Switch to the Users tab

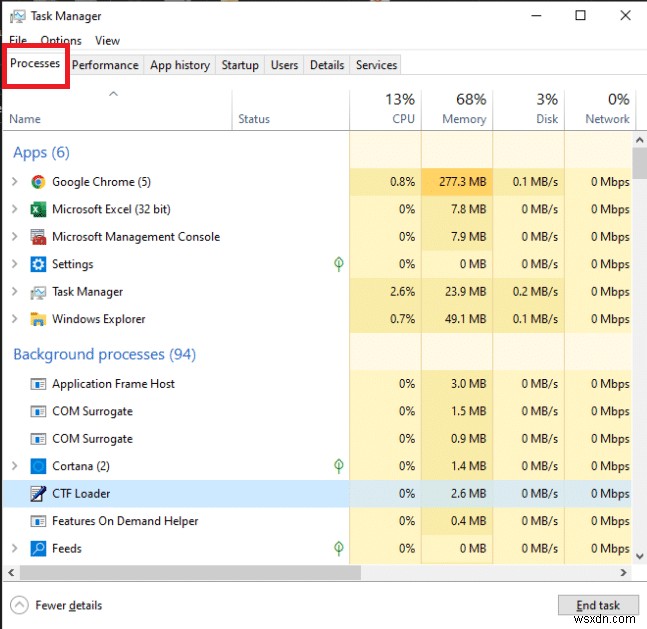284,65
